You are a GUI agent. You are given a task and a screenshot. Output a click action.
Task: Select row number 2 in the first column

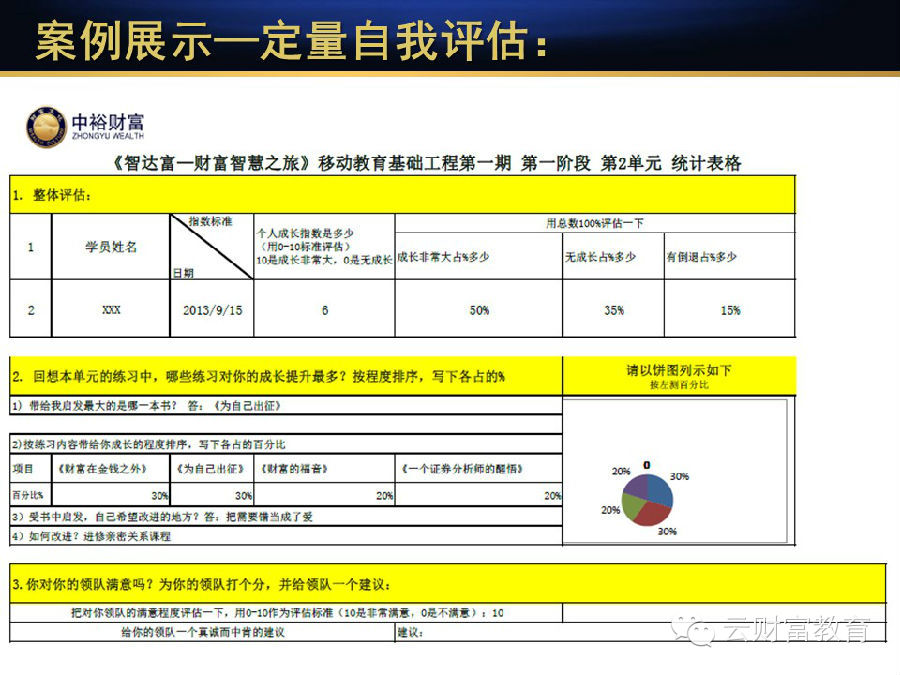tap(31, 310)
